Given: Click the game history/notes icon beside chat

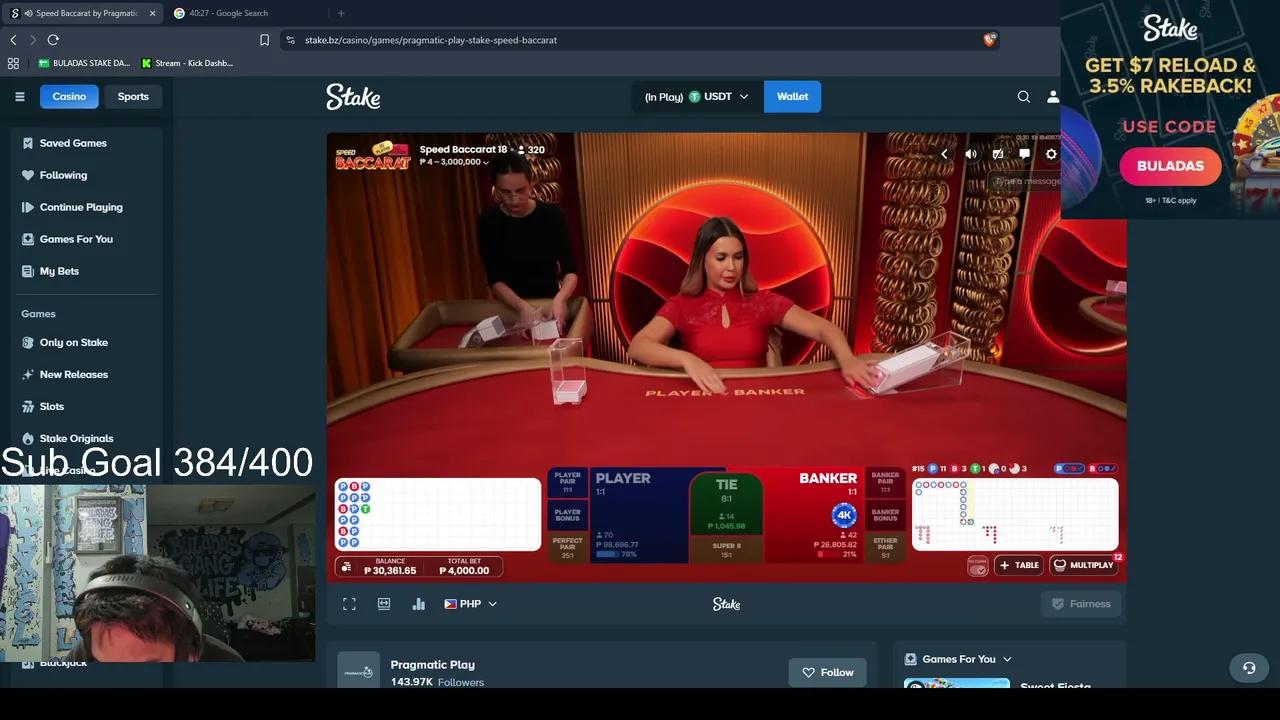Looking at the screenshot, I should (x=997, y=154).
